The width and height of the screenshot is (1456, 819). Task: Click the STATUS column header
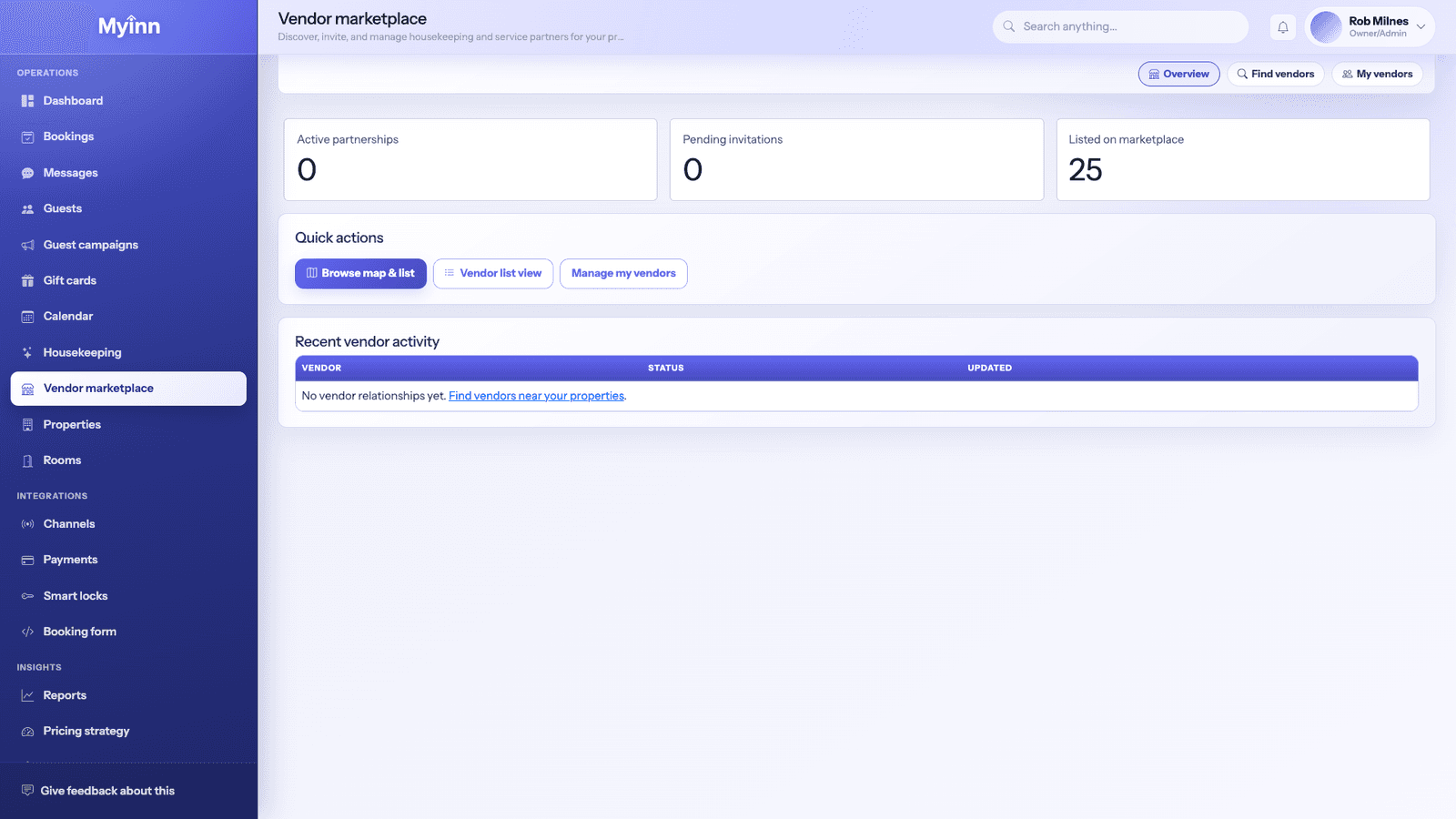666,368
